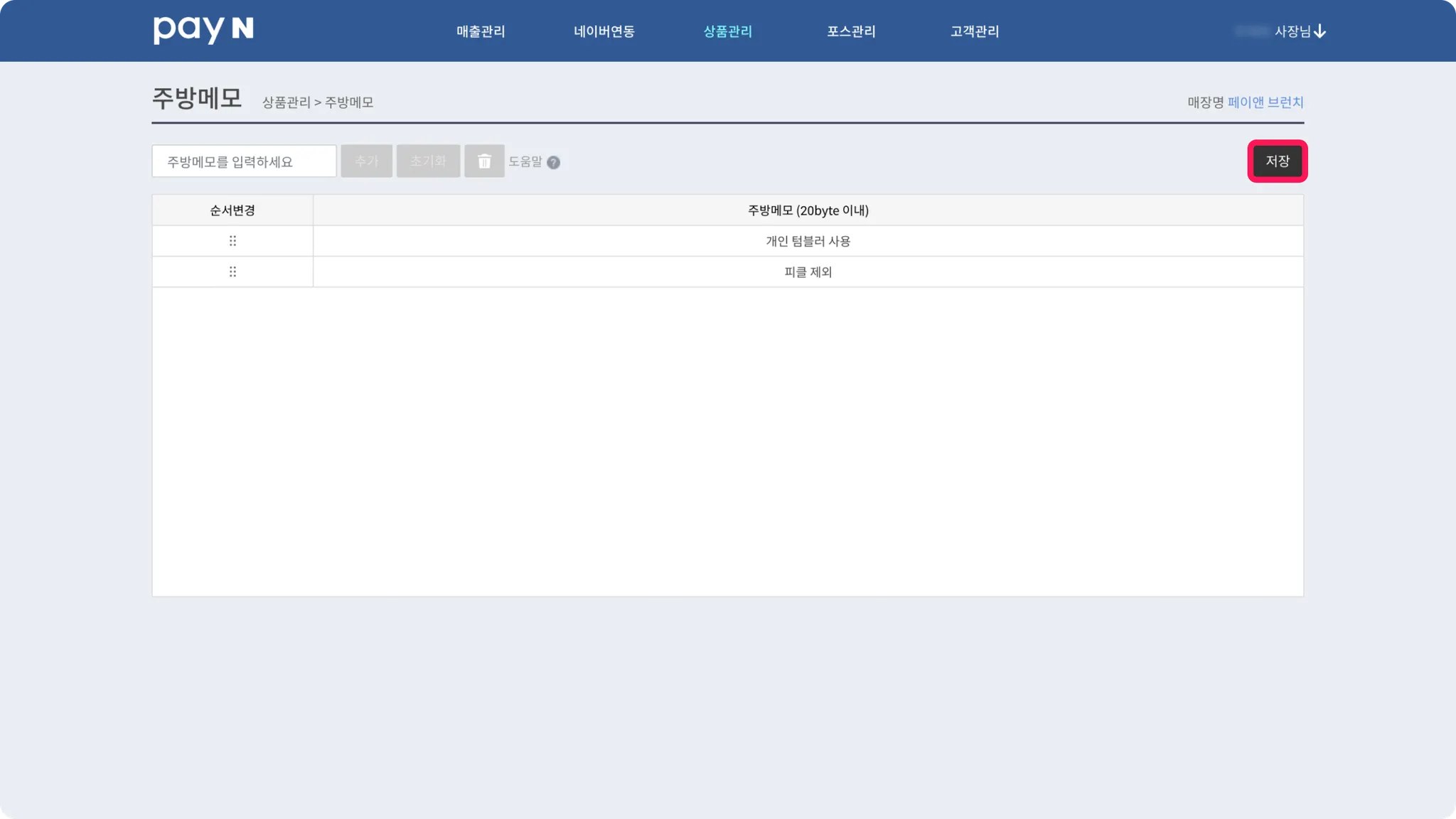
Task: Select the 개인 텀블러 사용 memo row
Action: pyautogui.click(x=808, y=241)
